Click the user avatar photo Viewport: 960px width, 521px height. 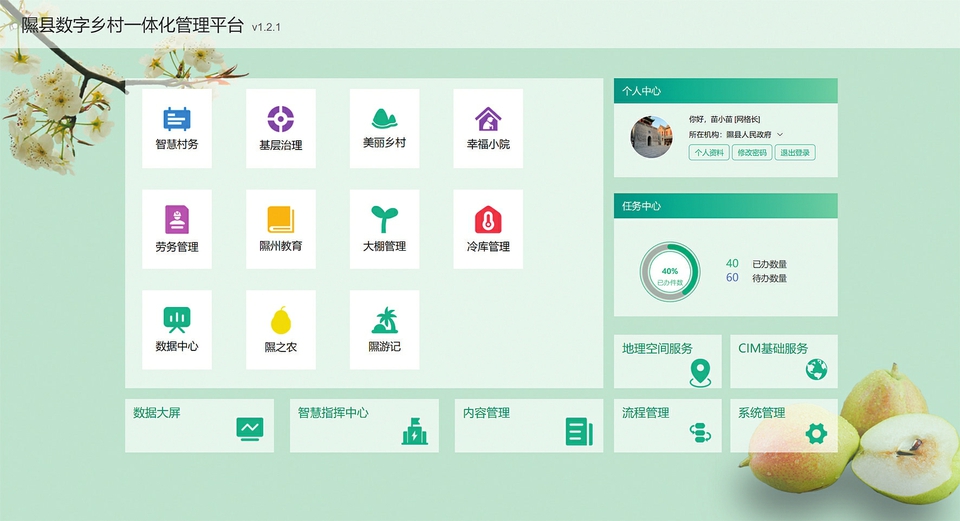651,137
